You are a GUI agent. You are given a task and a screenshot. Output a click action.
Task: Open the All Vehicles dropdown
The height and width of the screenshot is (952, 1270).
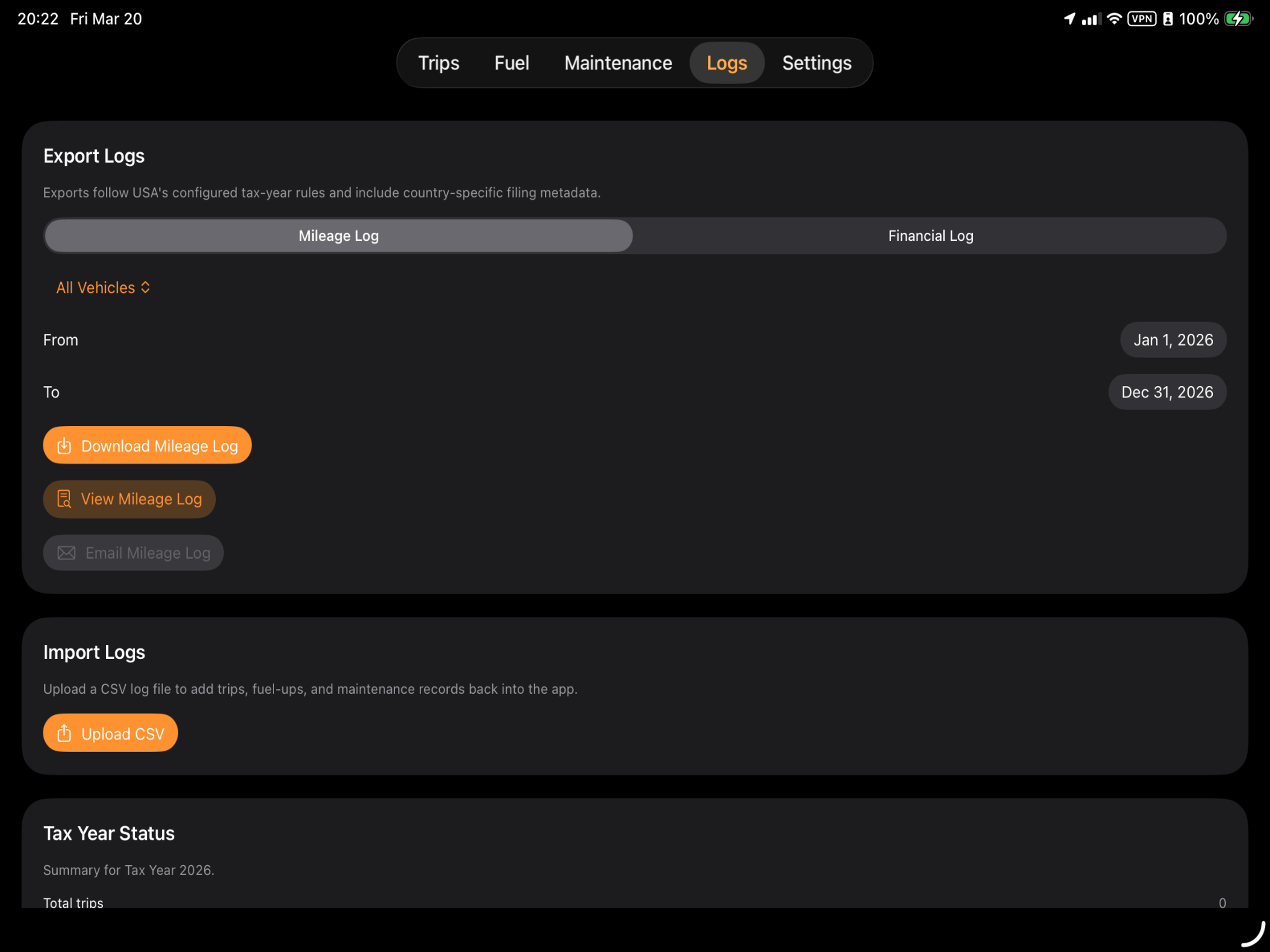point(103,288)
